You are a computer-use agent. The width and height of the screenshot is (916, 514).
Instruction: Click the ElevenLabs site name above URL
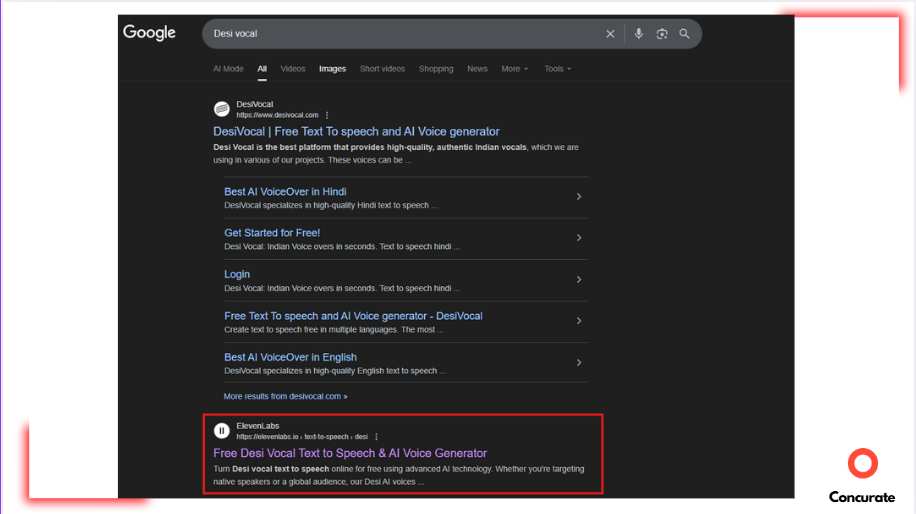point(258,426)
